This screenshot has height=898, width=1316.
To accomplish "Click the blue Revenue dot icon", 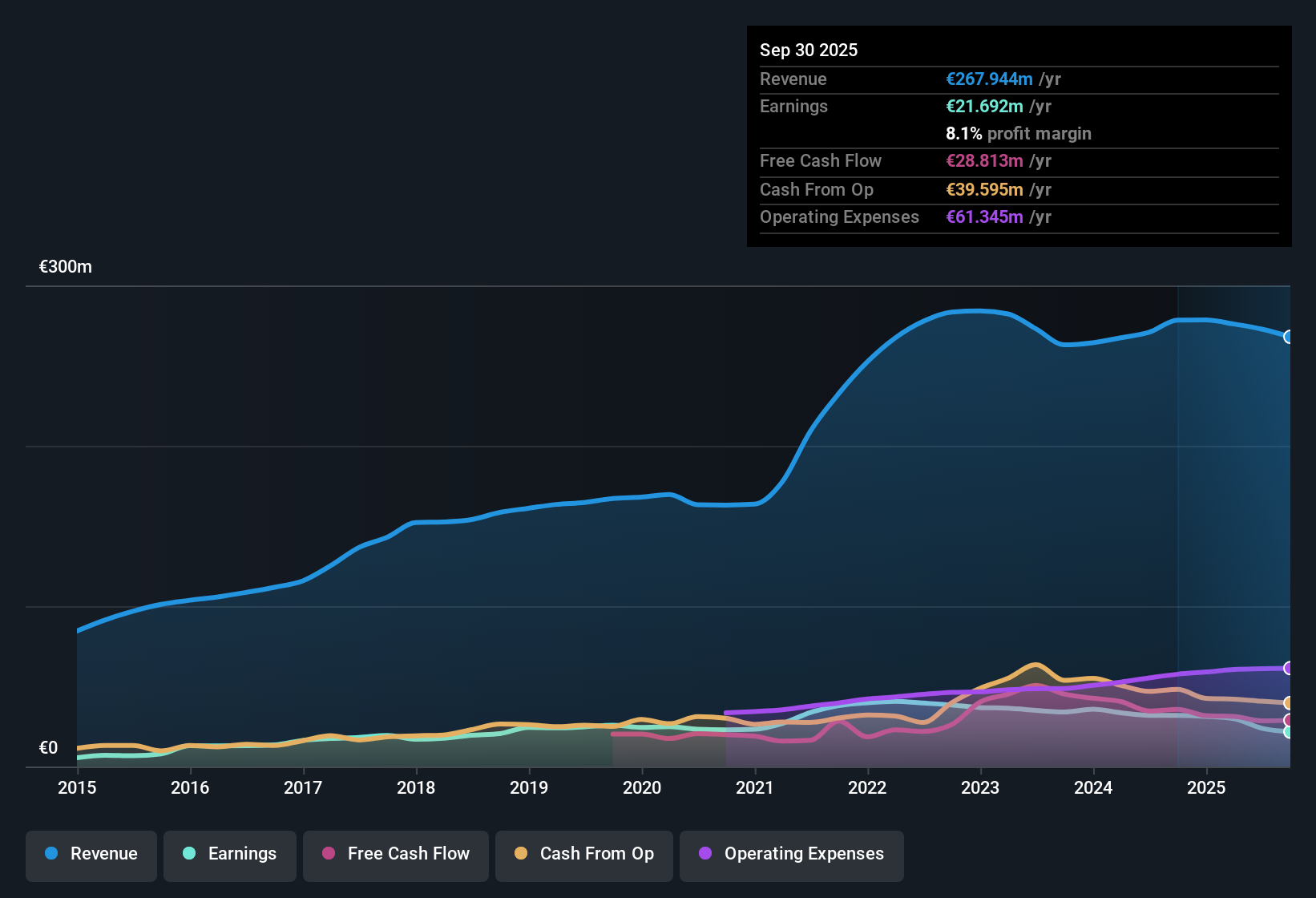I will tap(50, 854).
